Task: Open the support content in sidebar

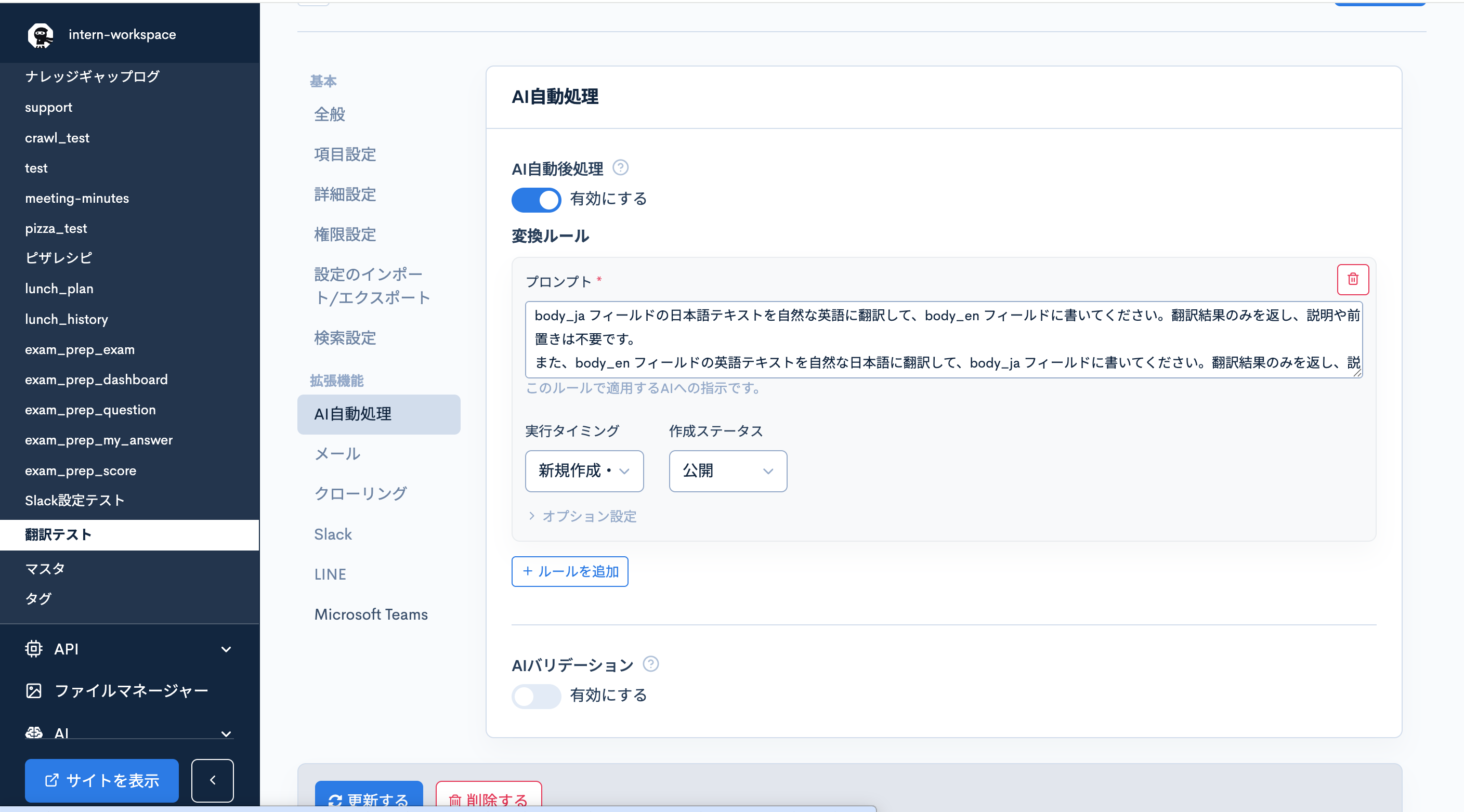Action: tap(48, 108)
